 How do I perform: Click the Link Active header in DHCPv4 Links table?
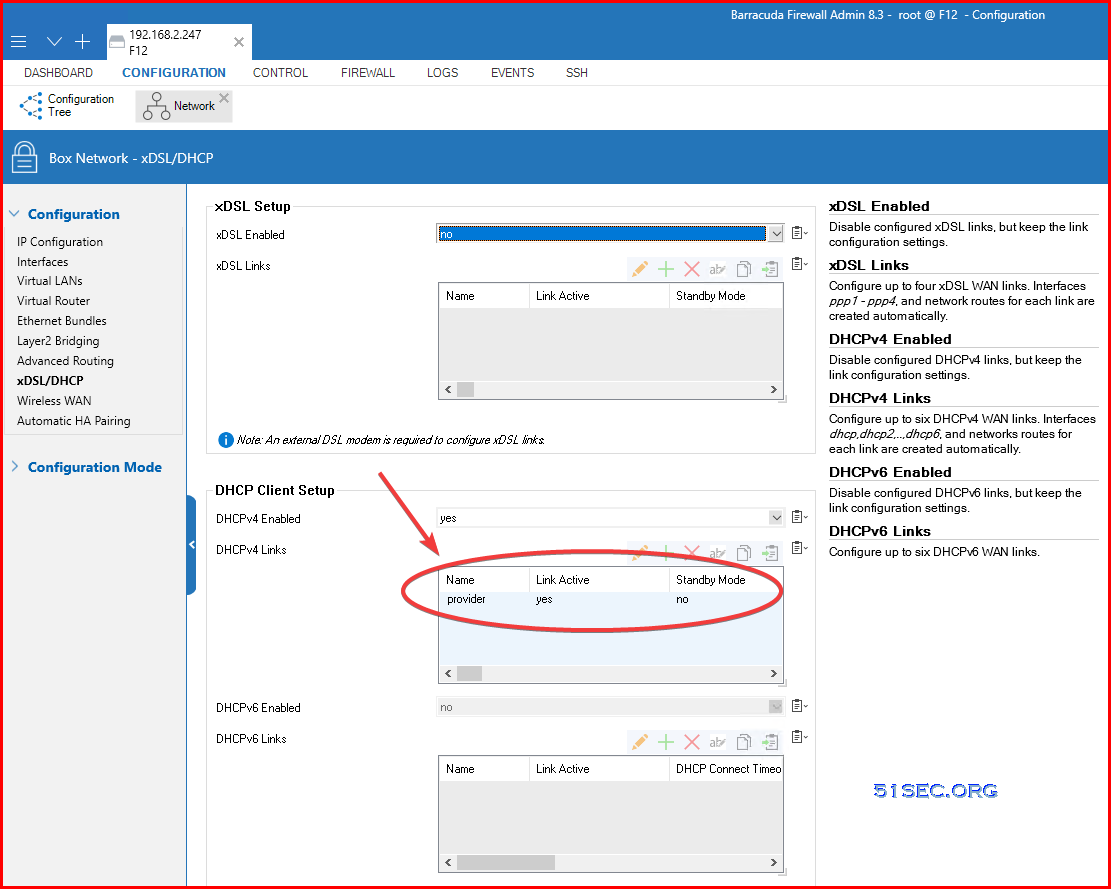coord(599,579)
